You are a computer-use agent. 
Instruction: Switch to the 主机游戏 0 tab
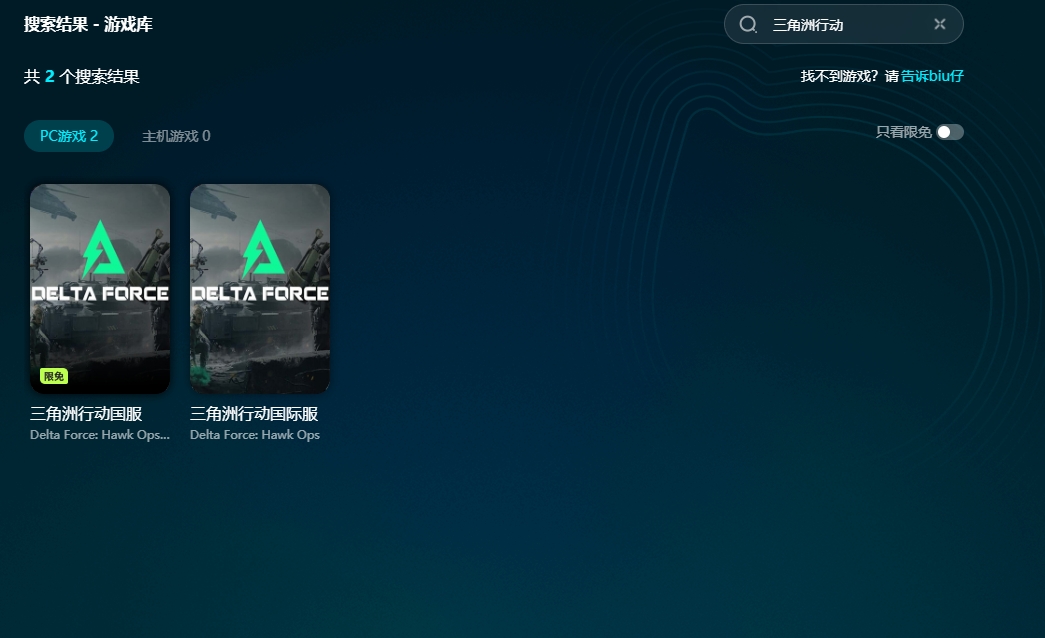[176, 136]
